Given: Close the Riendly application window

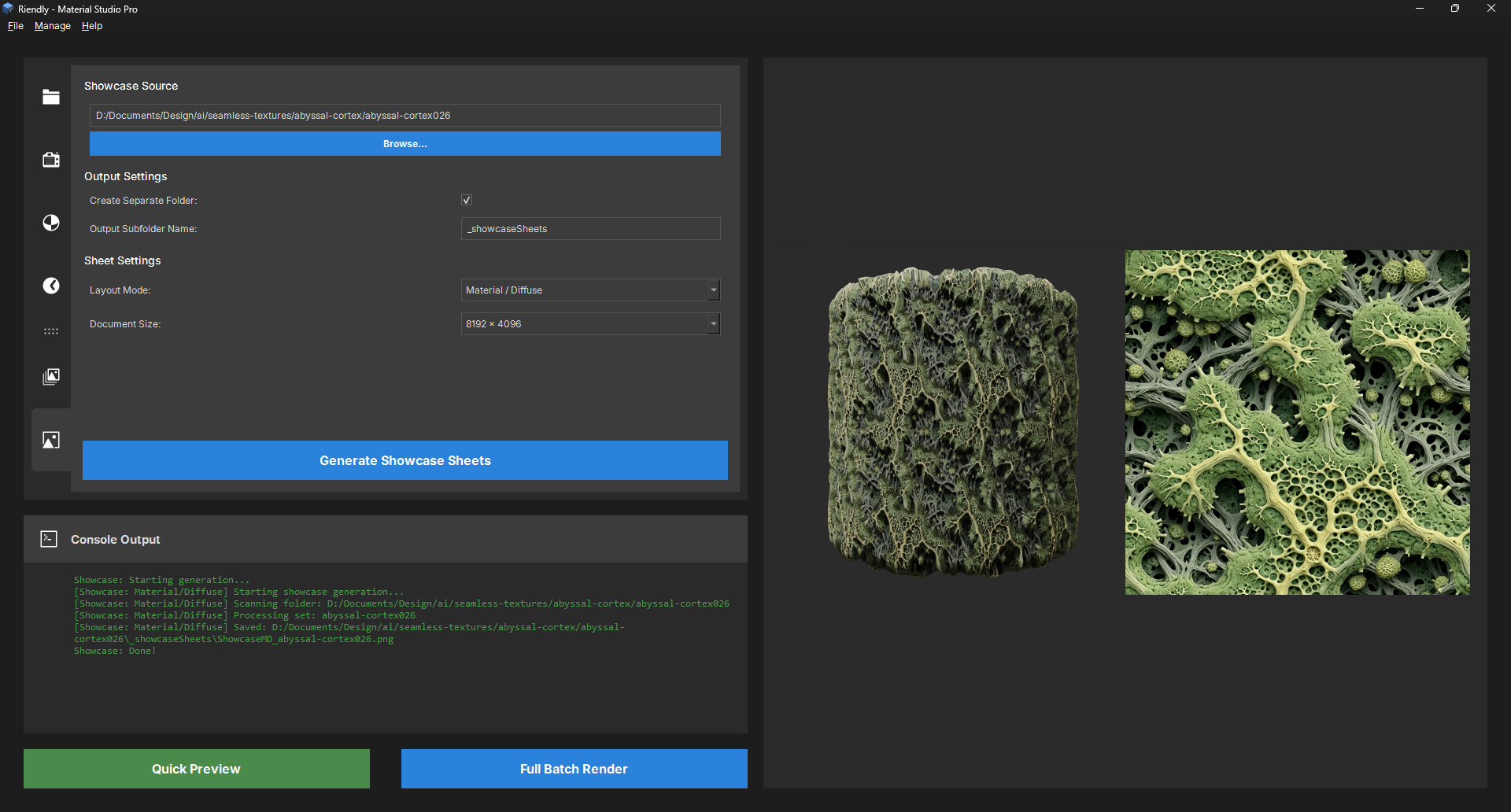Looking at the screenshot, I should coord(1491,9).
